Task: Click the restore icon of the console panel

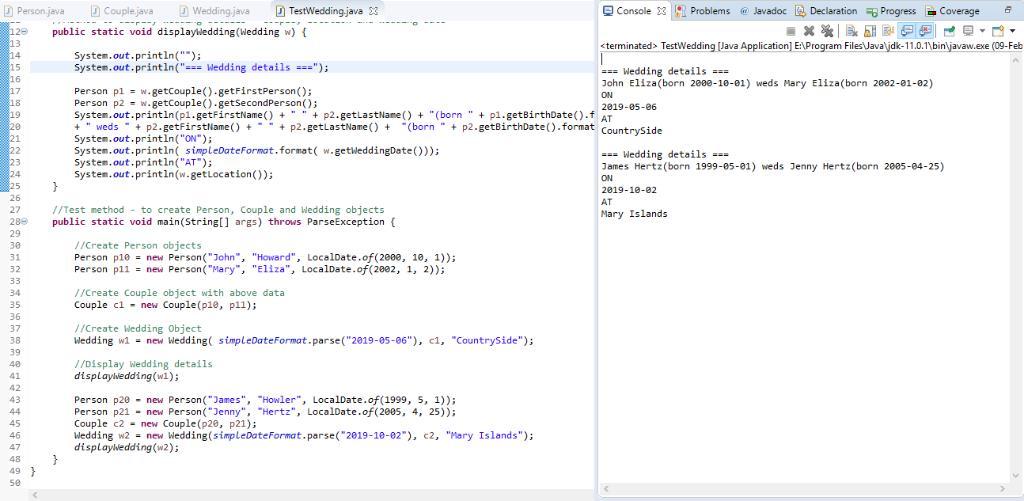Action: coord(1008,10)
